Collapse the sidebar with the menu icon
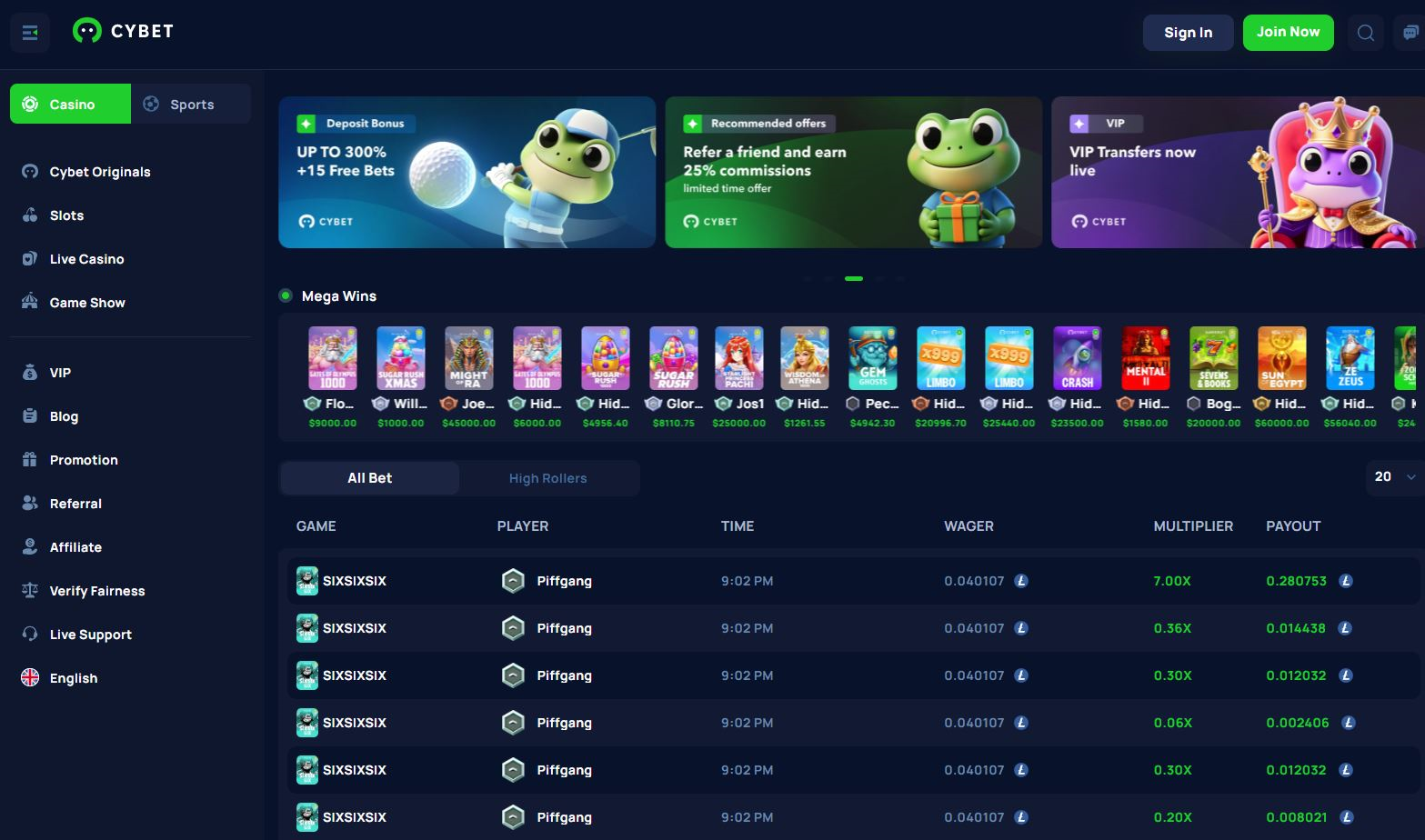The image size is (1425, 840). 30,33
